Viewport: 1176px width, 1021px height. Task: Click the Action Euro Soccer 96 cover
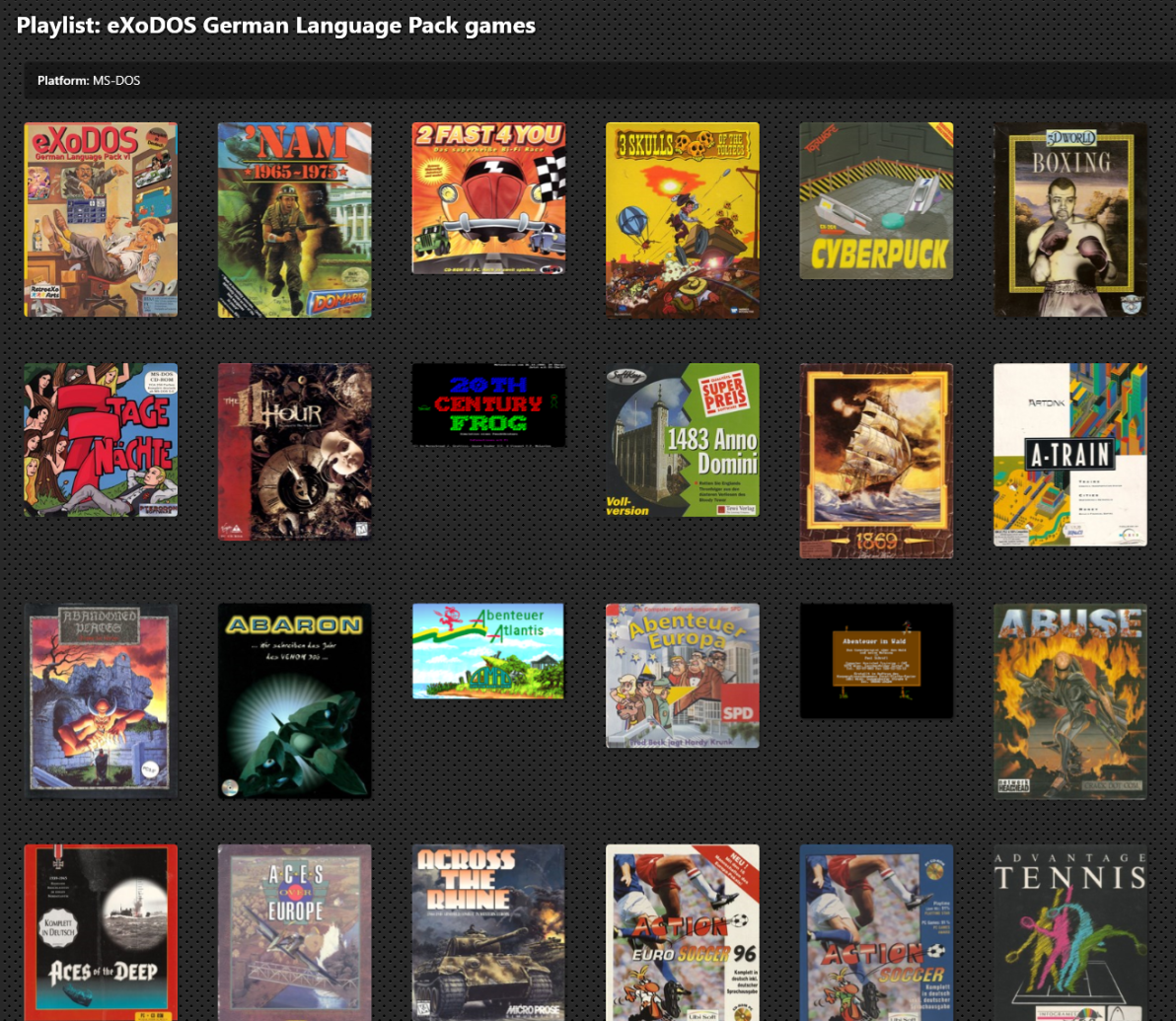(683, 932)
